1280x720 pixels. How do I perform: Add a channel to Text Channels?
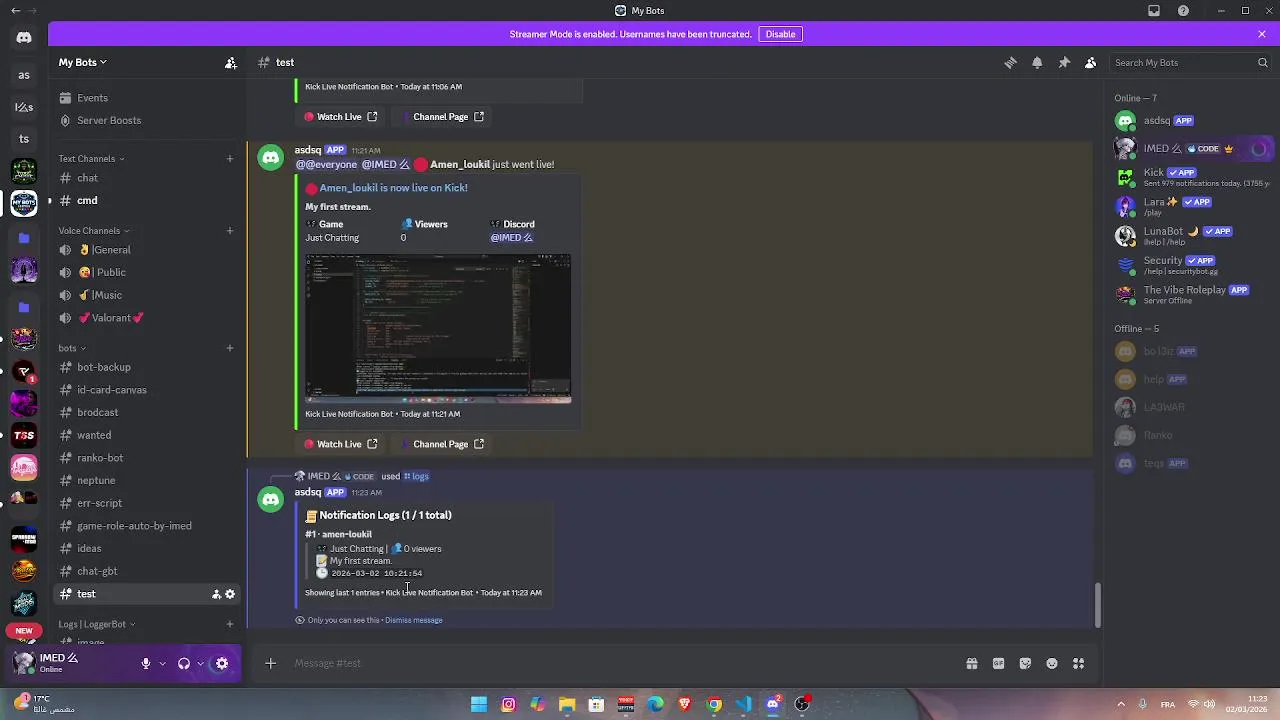[x=230, y=158]
